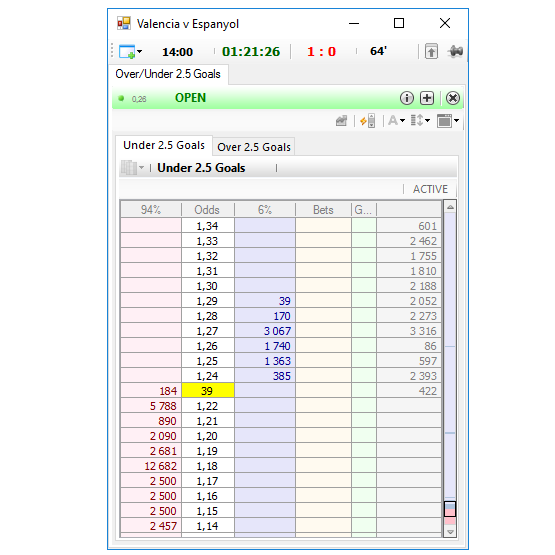Open the columns dropdown beside Under 2.5 Goals

pyautogui.click(x=132, y=168)
